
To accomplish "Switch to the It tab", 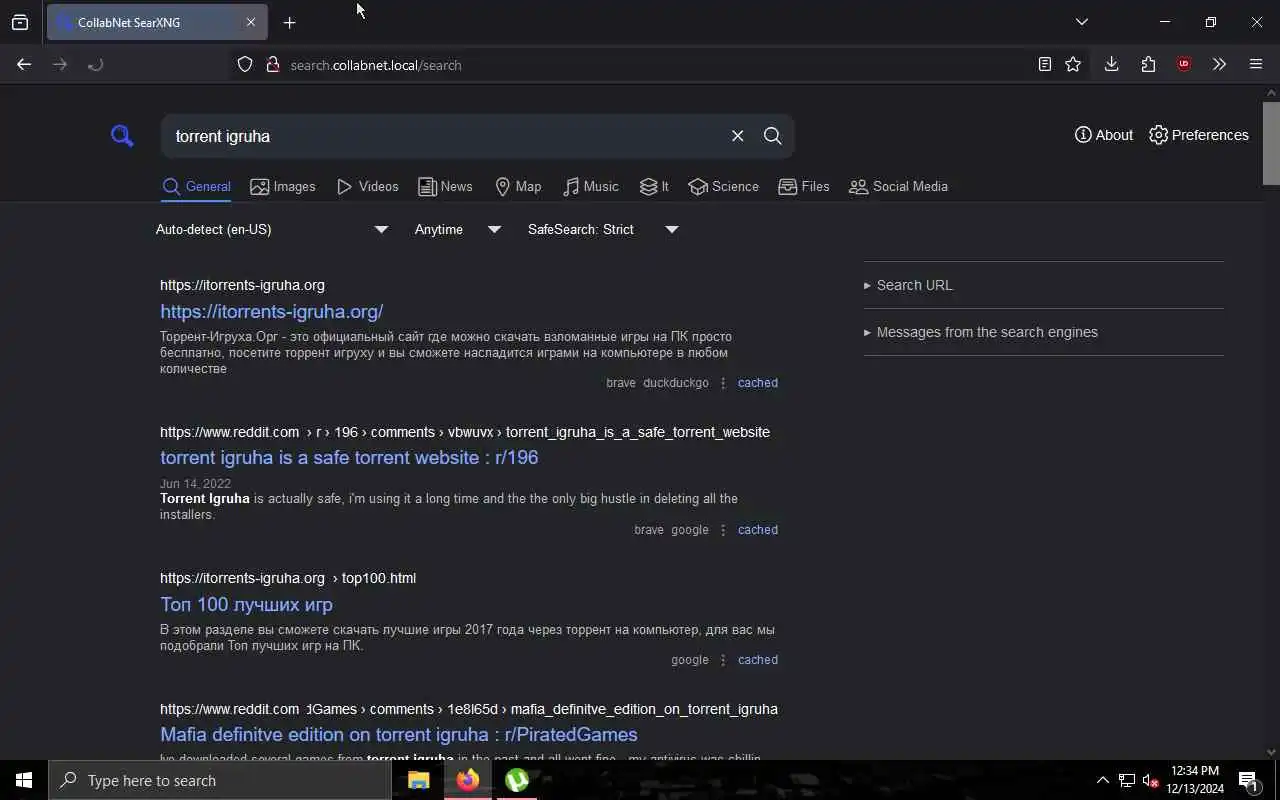I will (654, 186).
